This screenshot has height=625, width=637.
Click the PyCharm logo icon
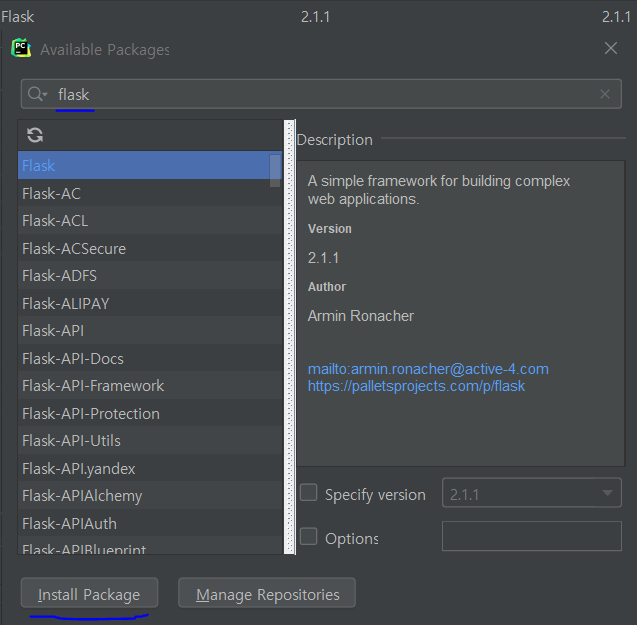pyautogui.click(x=21, y=49)
